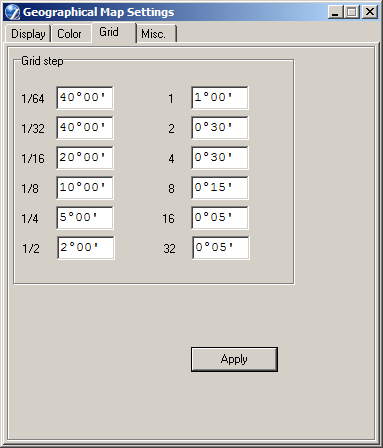The width and height of the screenshot is (383, 448).
Task: Click the globe application icon in title bar
Action: click(x=12, y=12)
